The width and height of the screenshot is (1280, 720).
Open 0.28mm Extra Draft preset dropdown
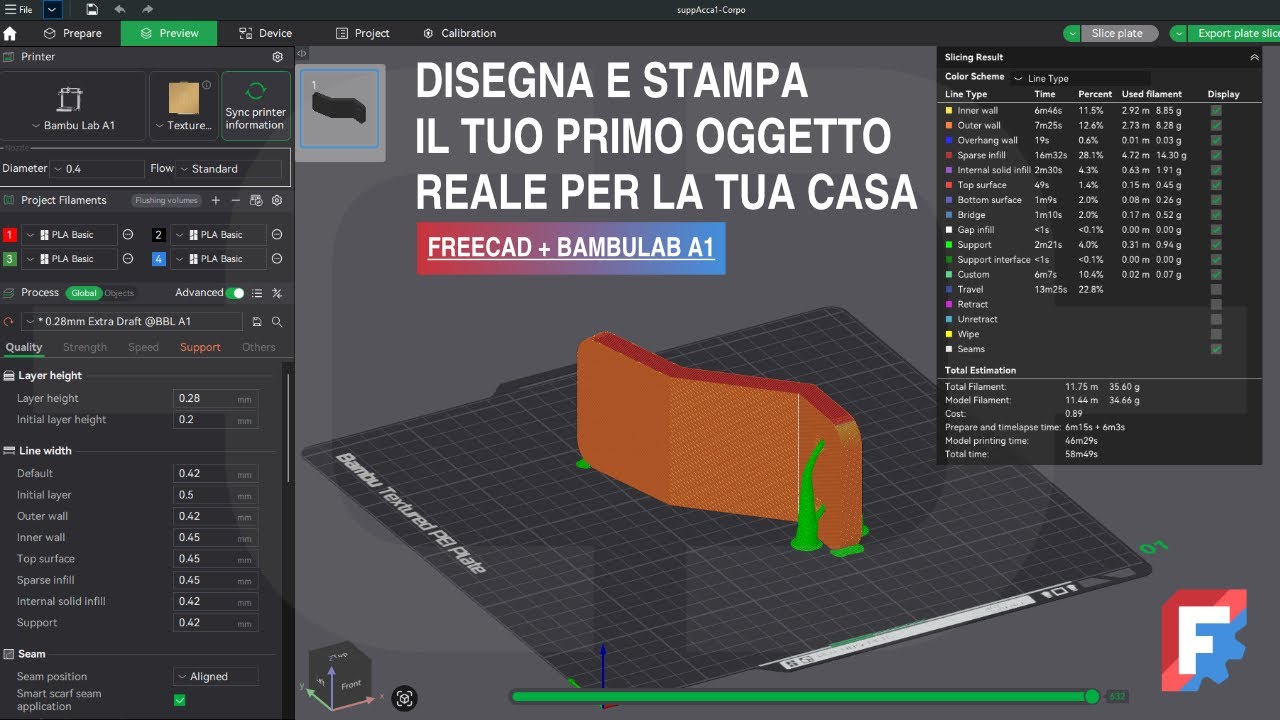(x=132, y=322)
